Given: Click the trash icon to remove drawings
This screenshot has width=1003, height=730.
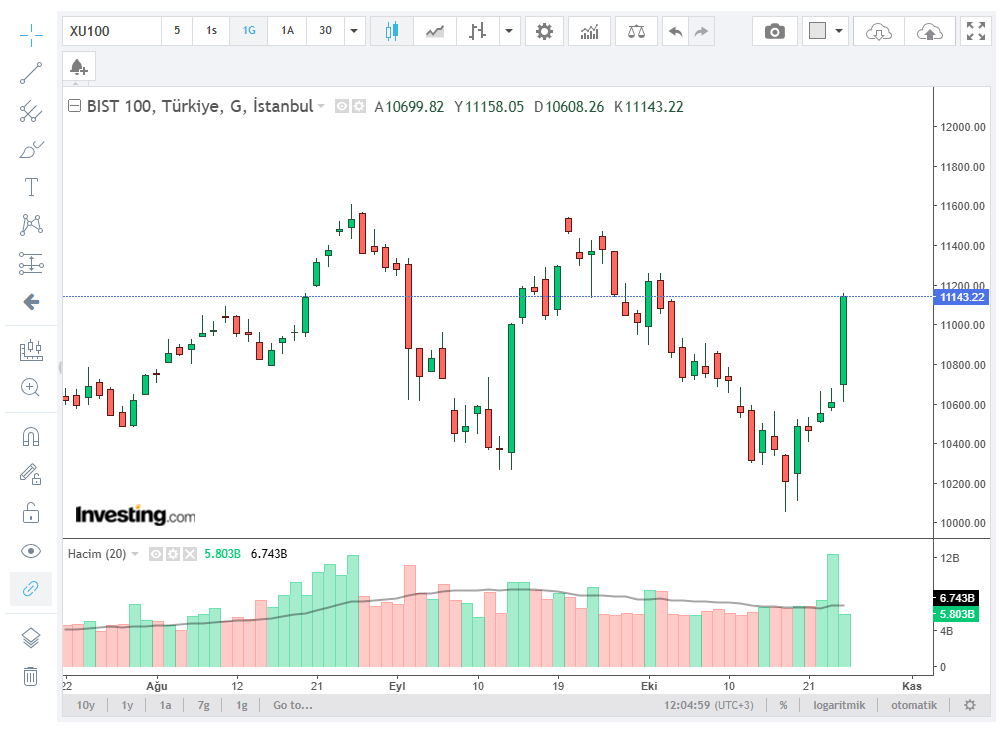Looking at the screenshot, I should [x=31, y=676].
